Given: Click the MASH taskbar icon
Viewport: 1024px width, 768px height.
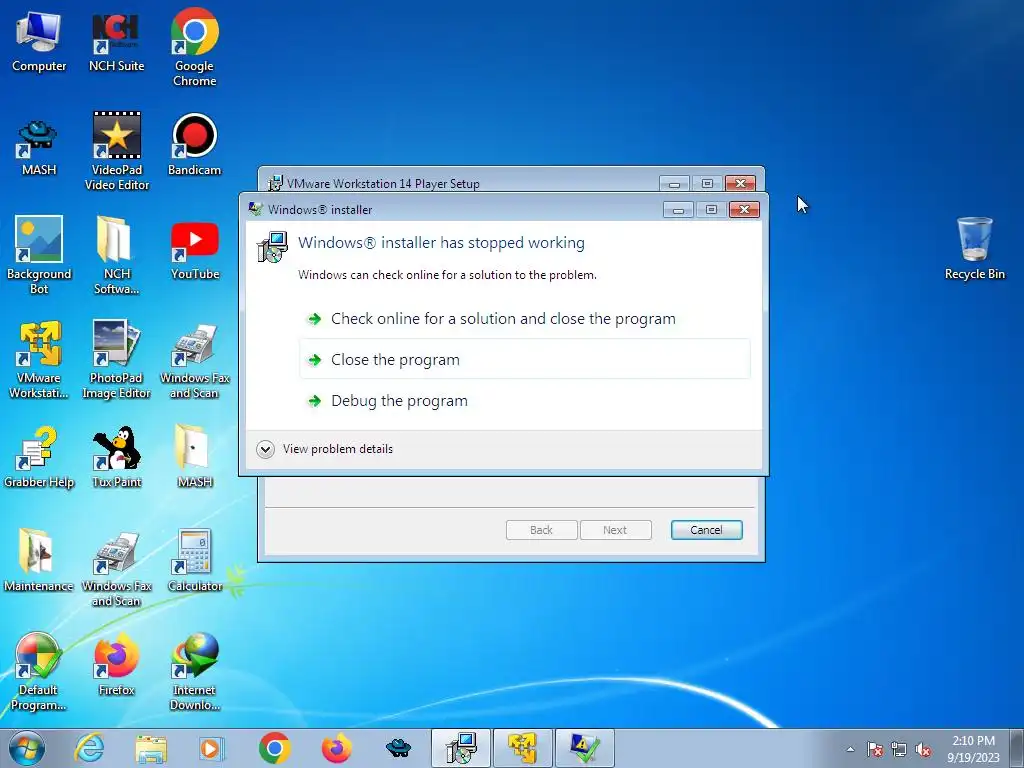Looking at the screenshot, I should point(398,748).
